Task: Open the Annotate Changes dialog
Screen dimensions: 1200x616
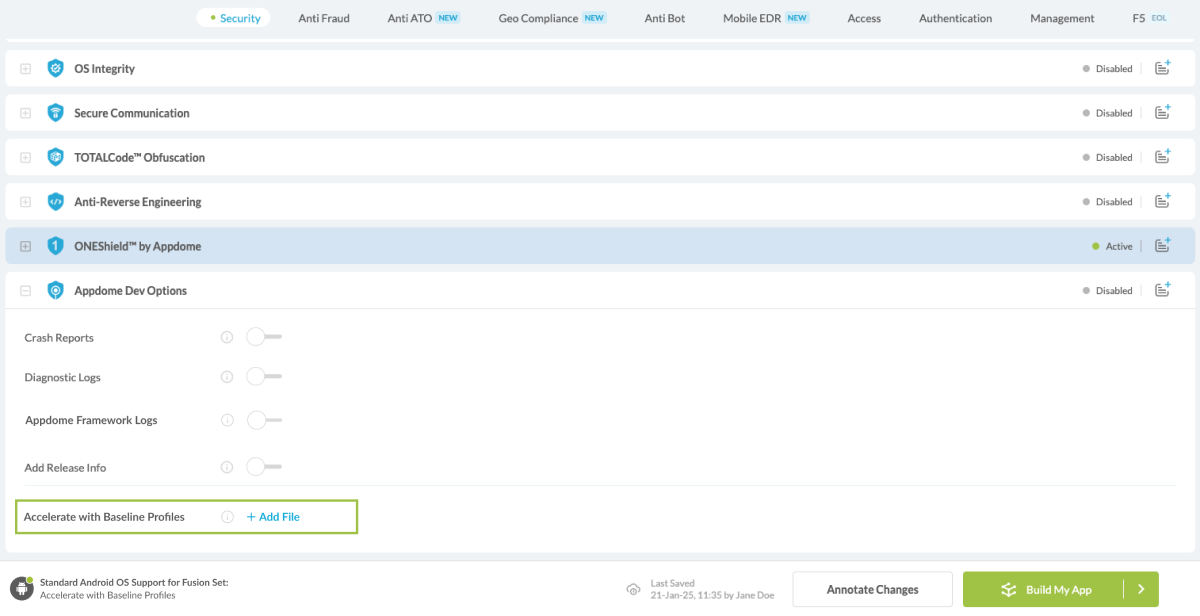Action: 872,589
